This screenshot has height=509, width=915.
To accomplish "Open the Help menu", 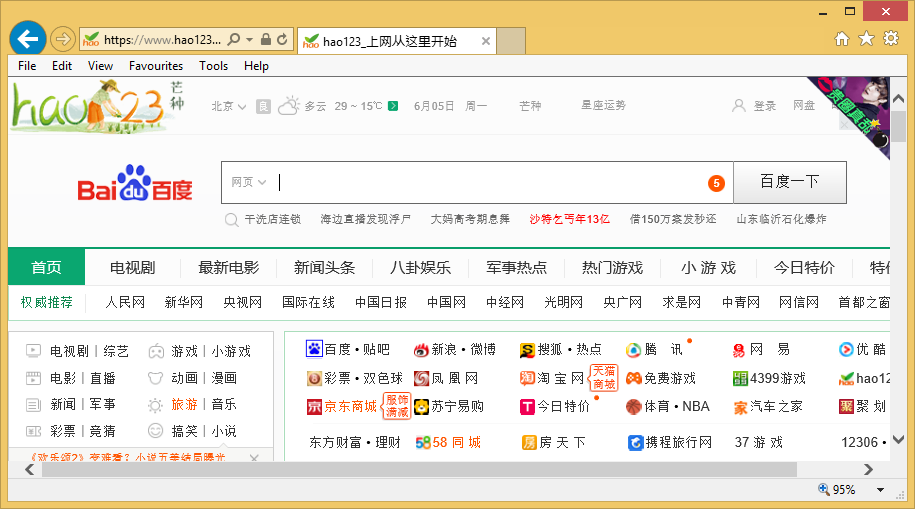I will click(x=256, y=66).
